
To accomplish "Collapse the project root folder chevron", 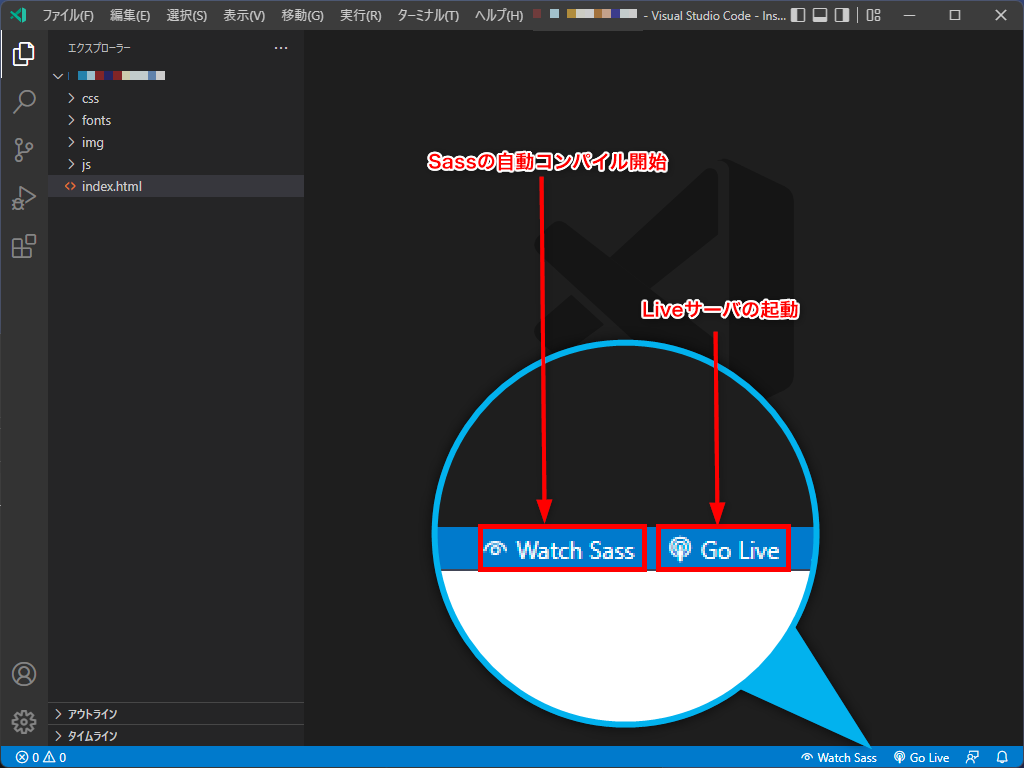I will click(x=58, y=76).
